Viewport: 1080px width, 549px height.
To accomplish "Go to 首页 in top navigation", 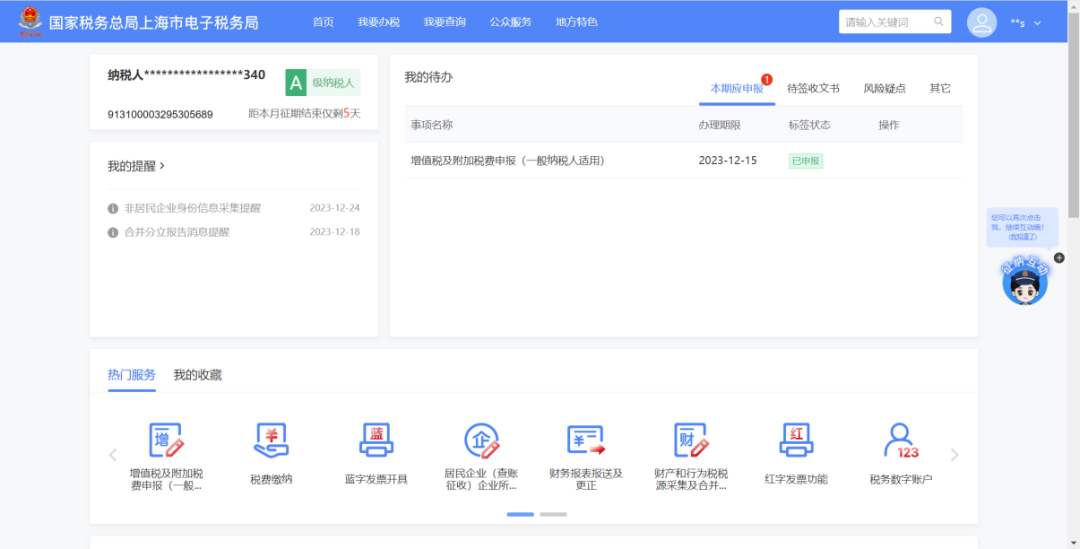I will (323, 22).
